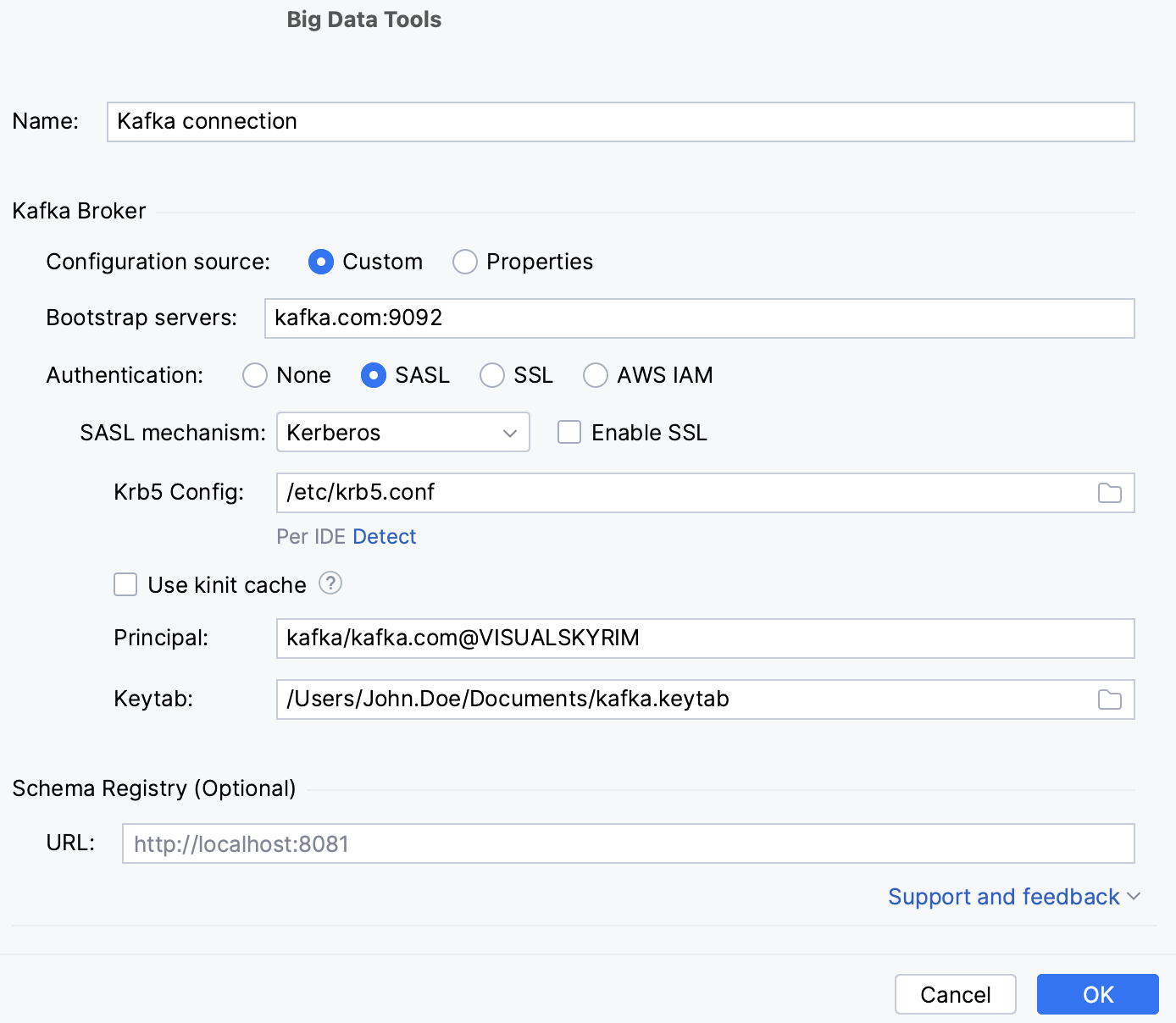Select SSL authentication
Screen dimensions: 1176x1023
(x=492, y=375)
